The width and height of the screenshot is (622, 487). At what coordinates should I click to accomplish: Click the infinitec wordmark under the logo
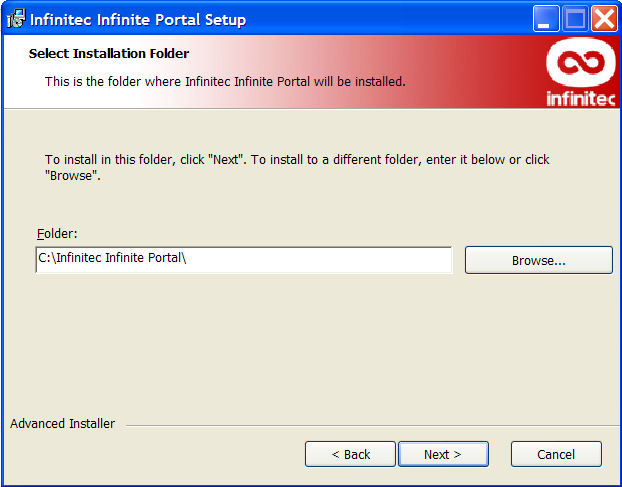pyautogui.click(x=581, y=99)
